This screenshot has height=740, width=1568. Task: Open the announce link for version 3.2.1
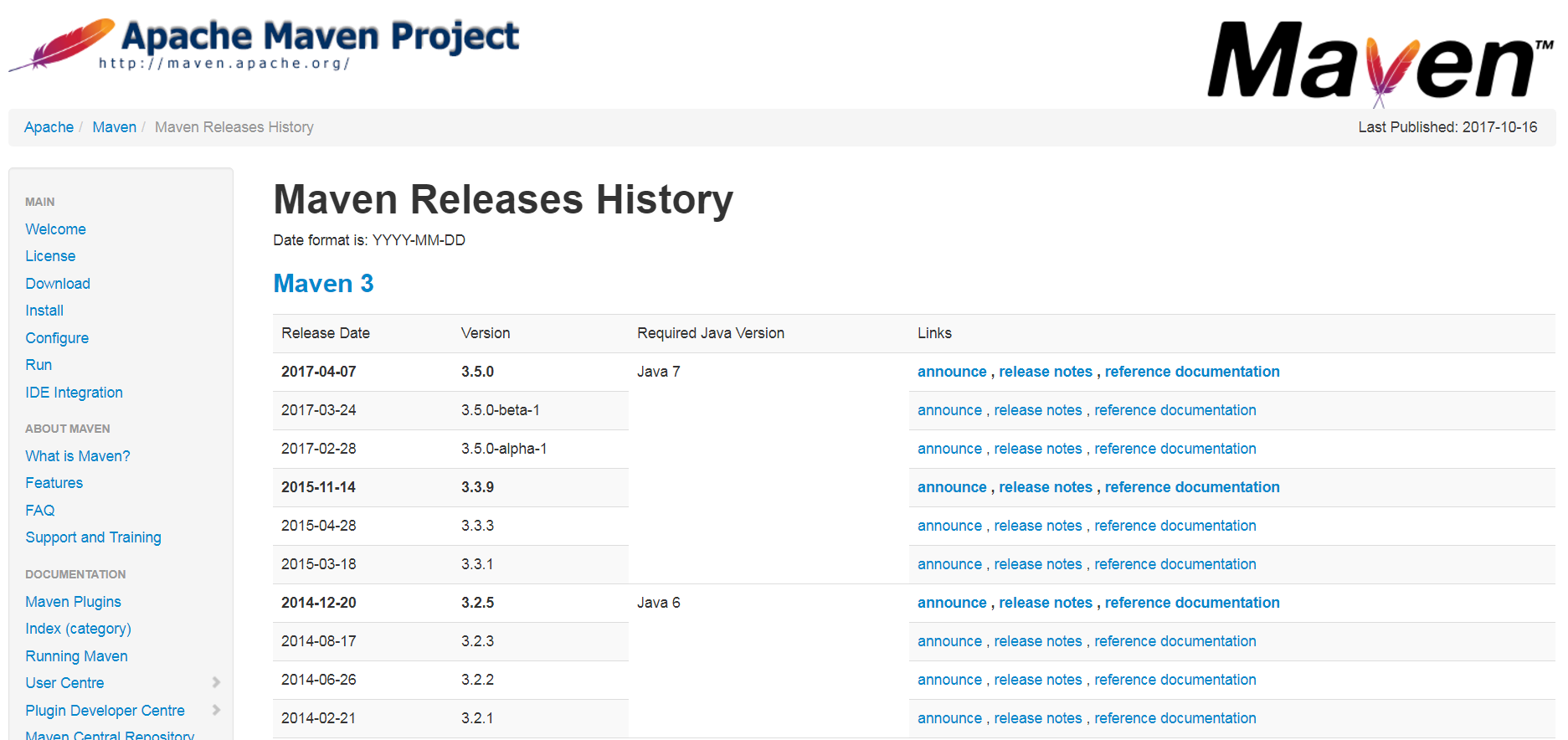click(949, 718)
